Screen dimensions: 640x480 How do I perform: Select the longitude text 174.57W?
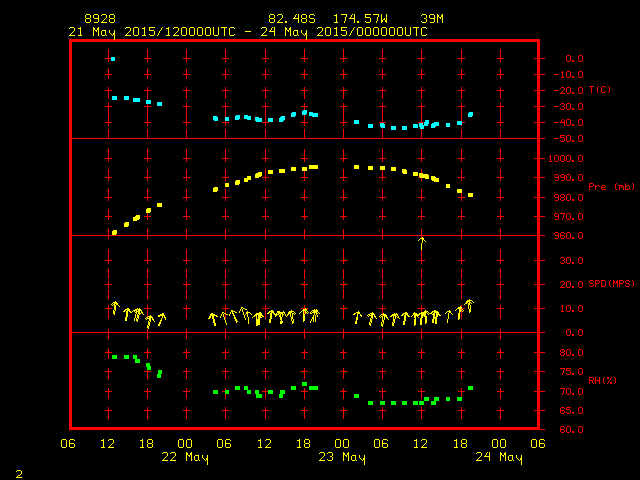point(360,19)
